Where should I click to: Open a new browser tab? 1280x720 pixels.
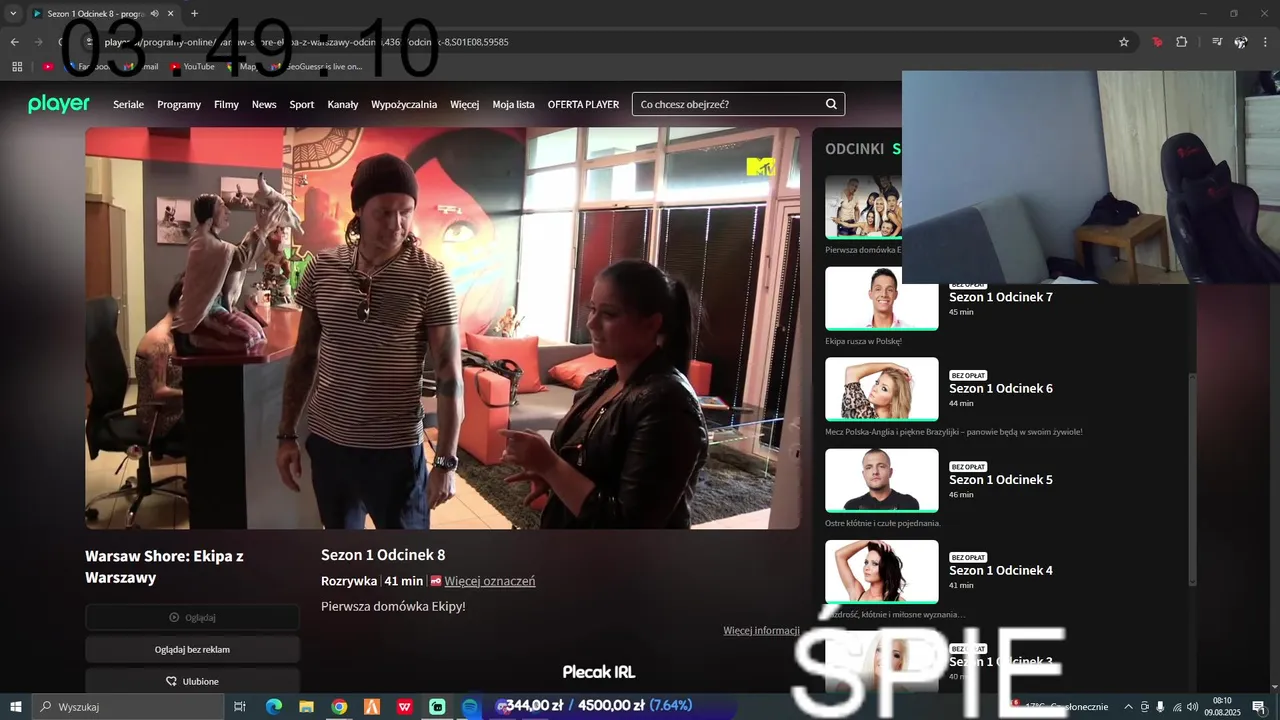pos(194,14)
